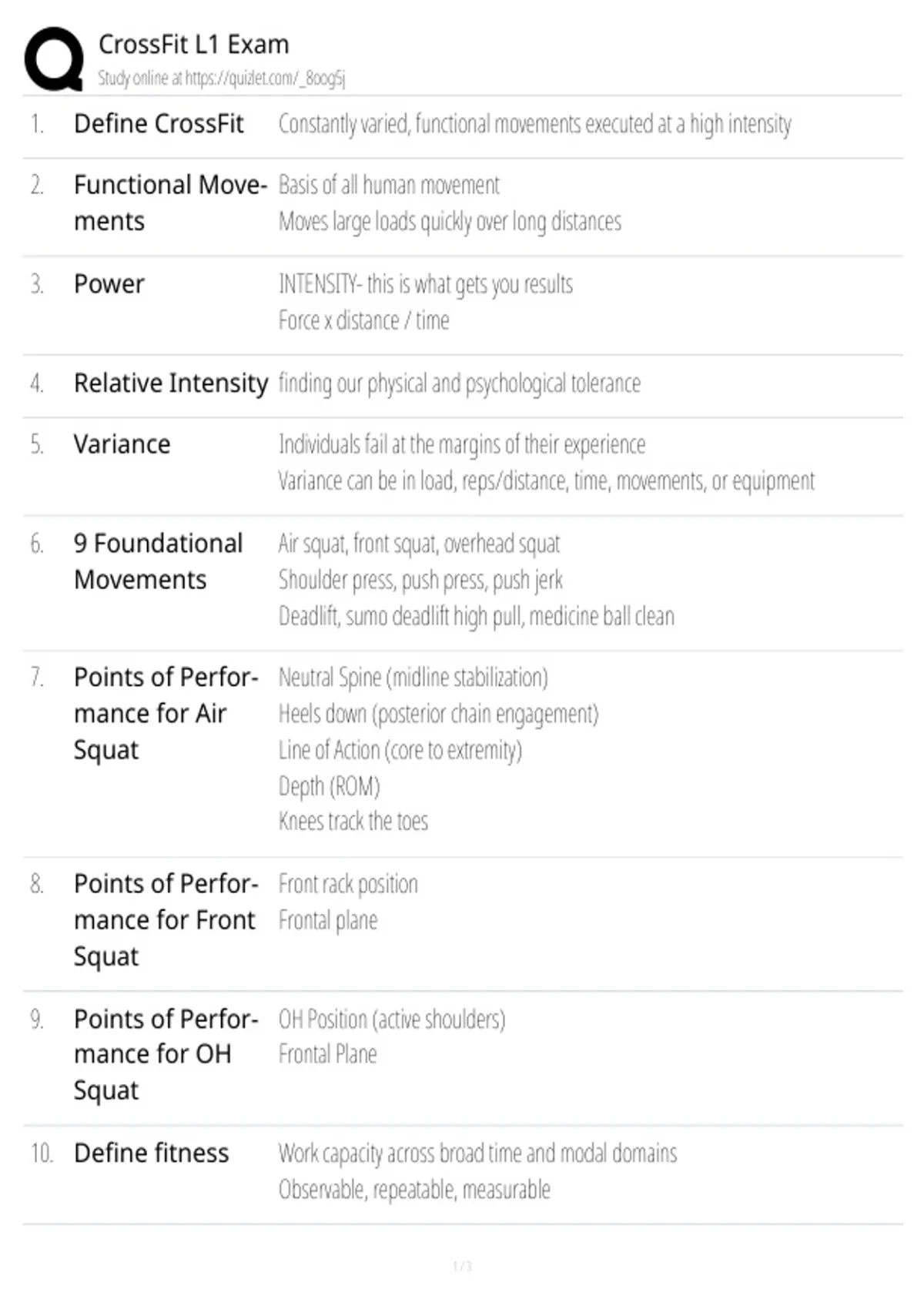Screen dimensions: 924x1309
Task: Select the Define CrossFit term
Action: click(x=159, y=124)
